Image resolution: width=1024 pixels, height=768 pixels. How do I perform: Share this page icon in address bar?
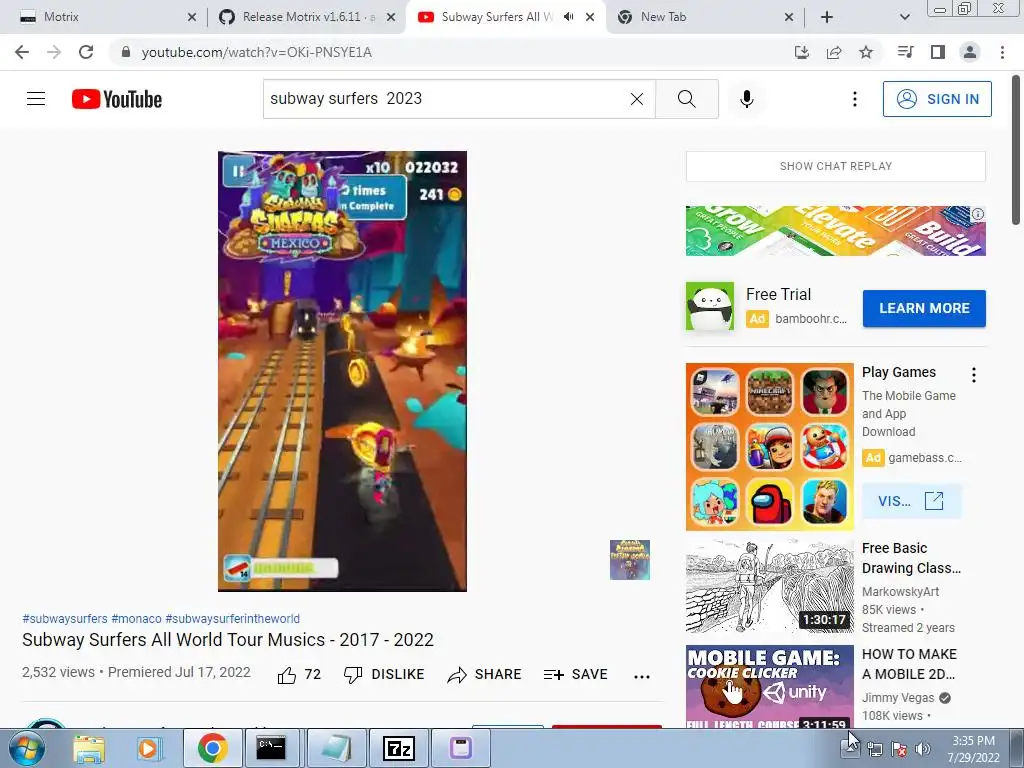click(x=834, y=52)
